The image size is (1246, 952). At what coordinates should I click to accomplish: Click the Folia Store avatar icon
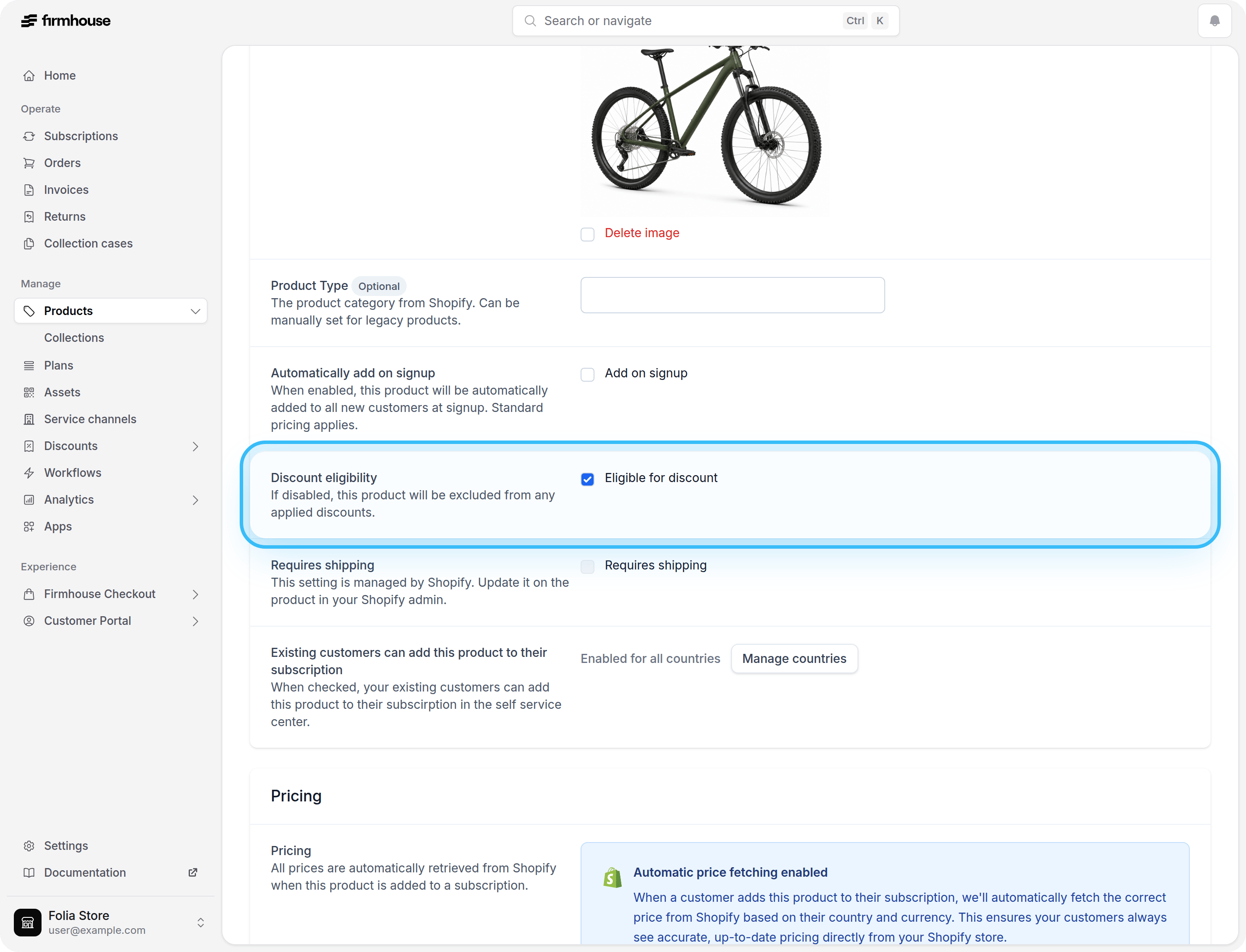(x=28, y=923)
